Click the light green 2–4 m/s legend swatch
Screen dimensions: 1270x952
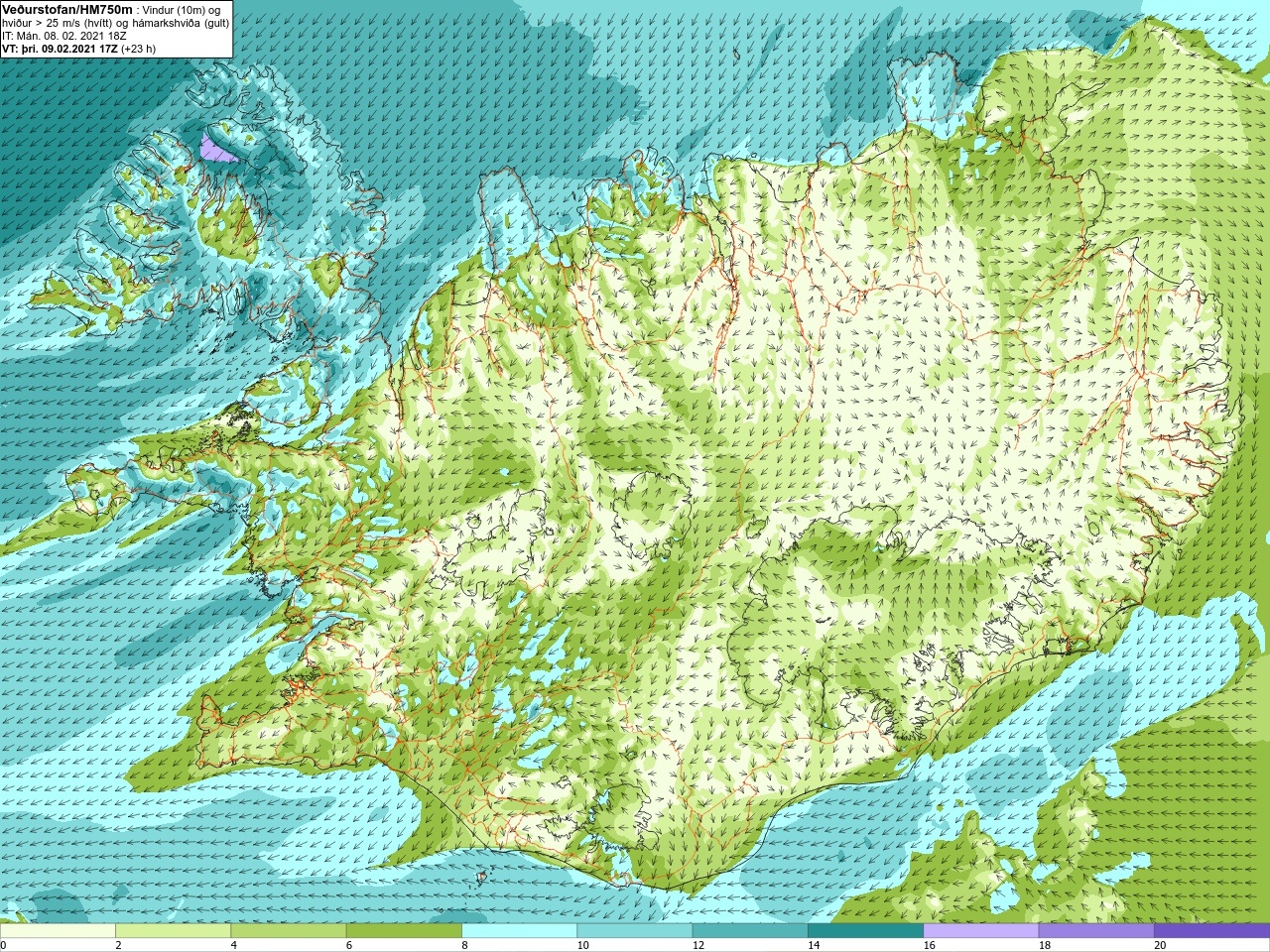tap(173, 930)
